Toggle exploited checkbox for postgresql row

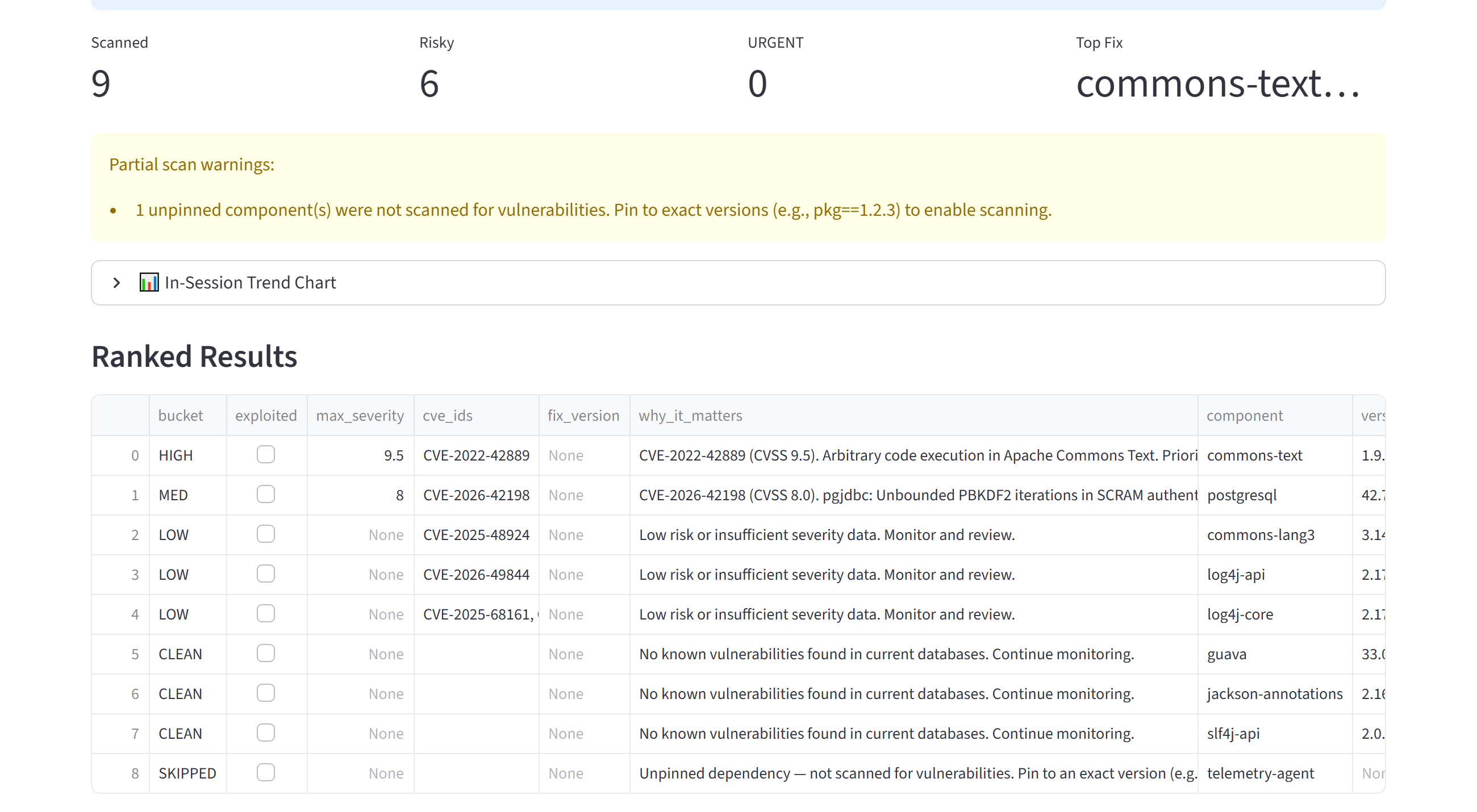[265, 494]
